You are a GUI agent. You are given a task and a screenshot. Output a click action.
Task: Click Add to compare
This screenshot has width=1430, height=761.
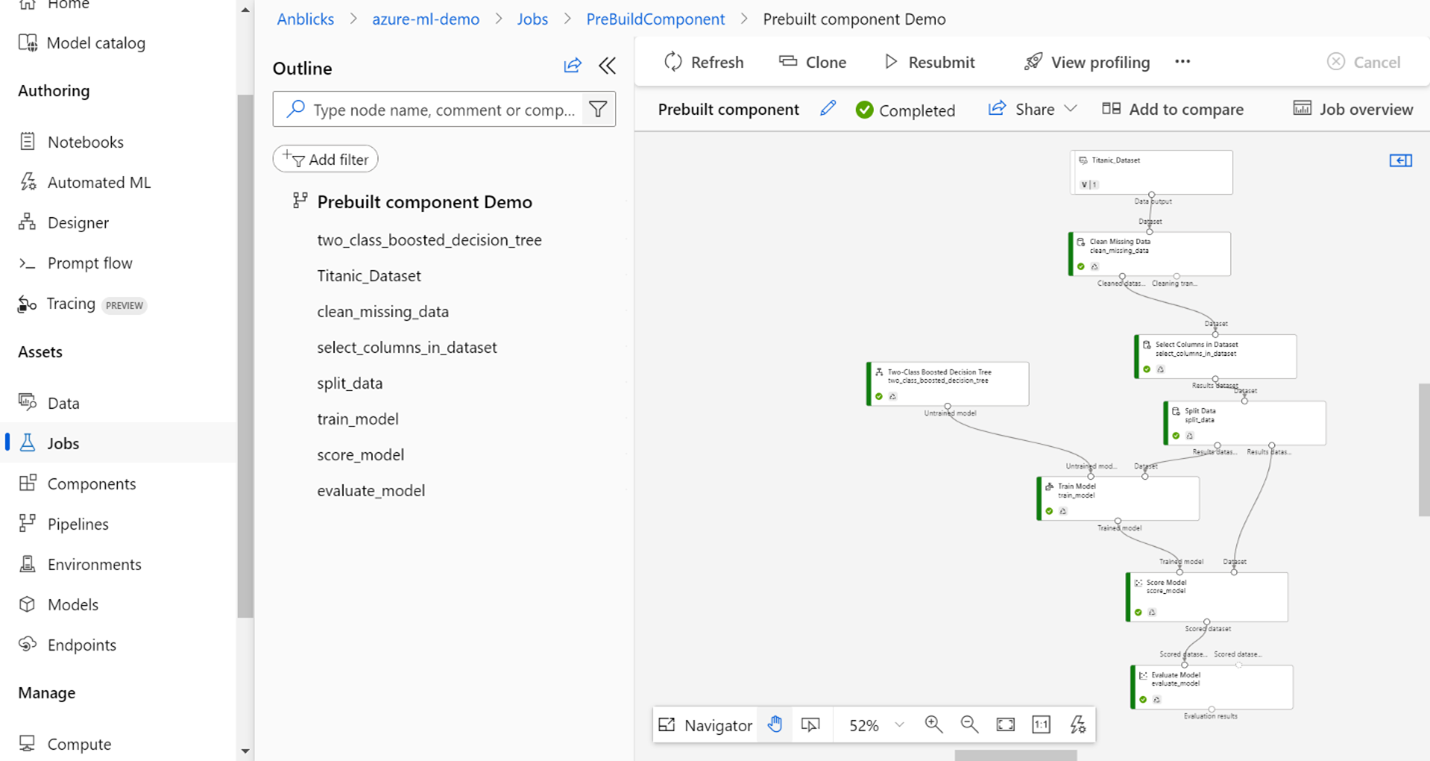tap(1173, 109)
